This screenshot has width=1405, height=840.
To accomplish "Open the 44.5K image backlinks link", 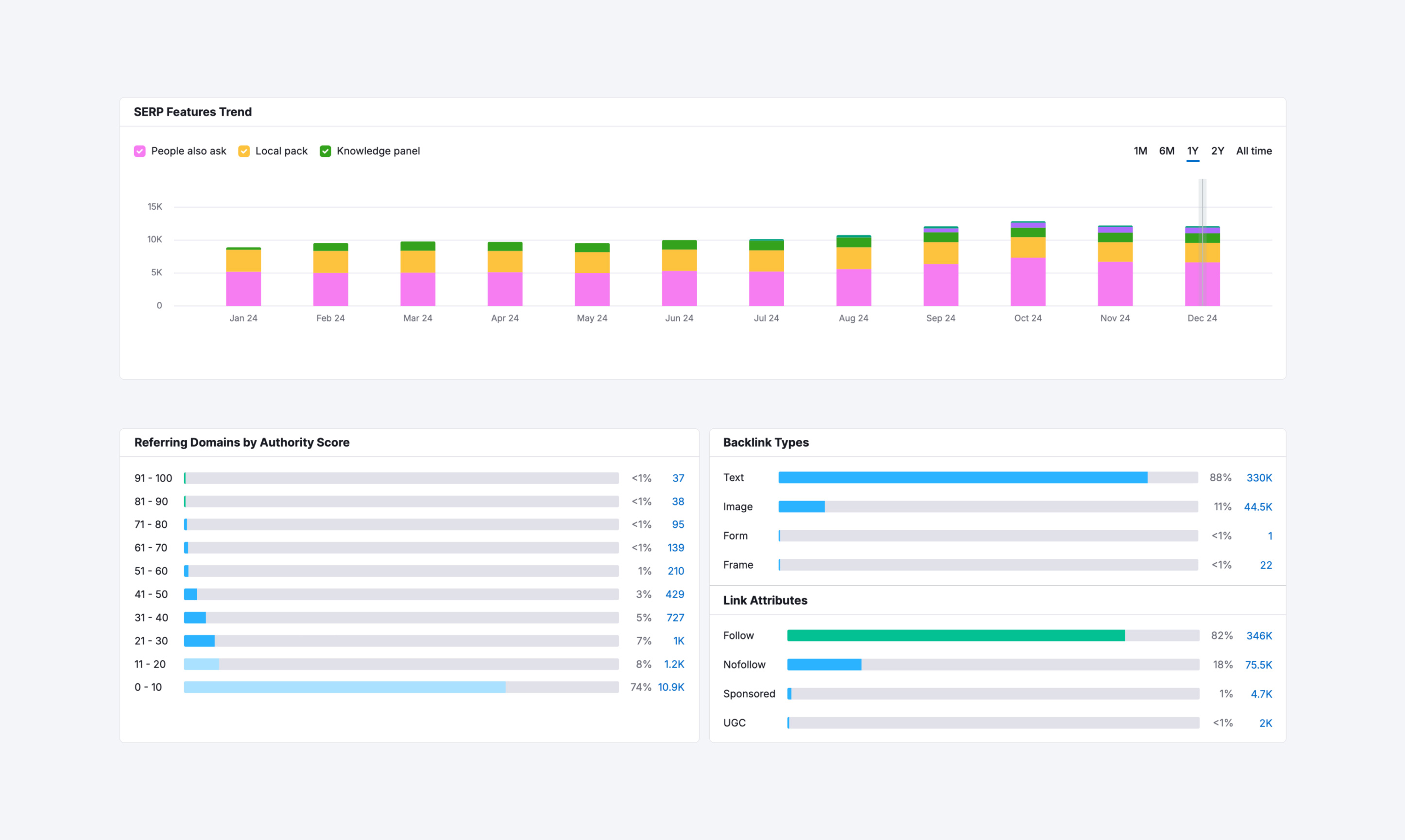I will tap(1257, 506).
